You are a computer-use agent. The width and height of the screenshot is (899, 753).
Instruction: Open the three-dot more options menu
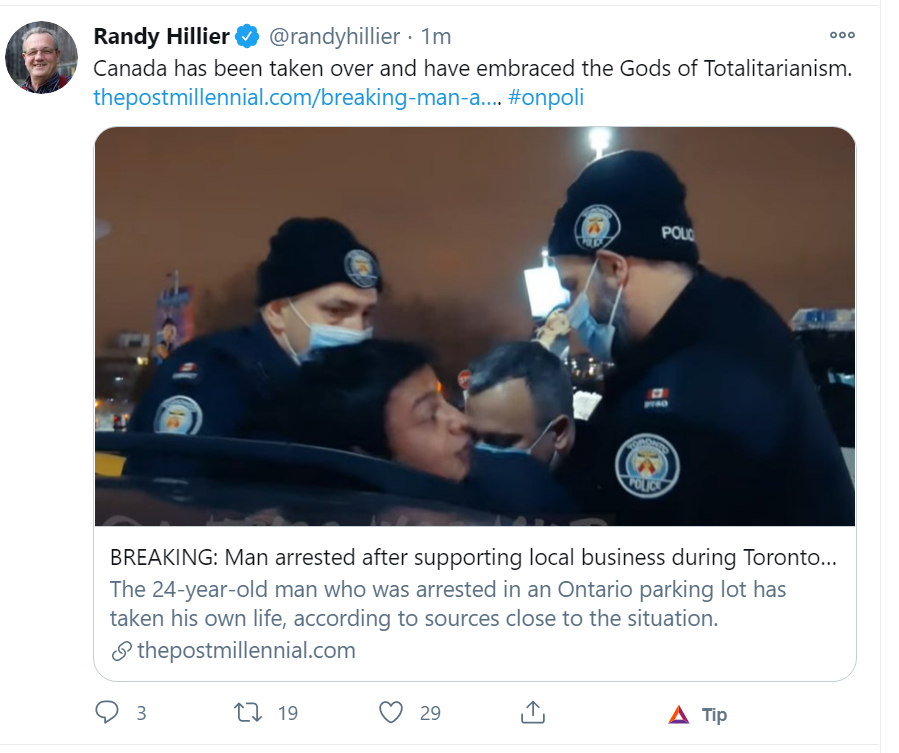(x=842, y=35)
